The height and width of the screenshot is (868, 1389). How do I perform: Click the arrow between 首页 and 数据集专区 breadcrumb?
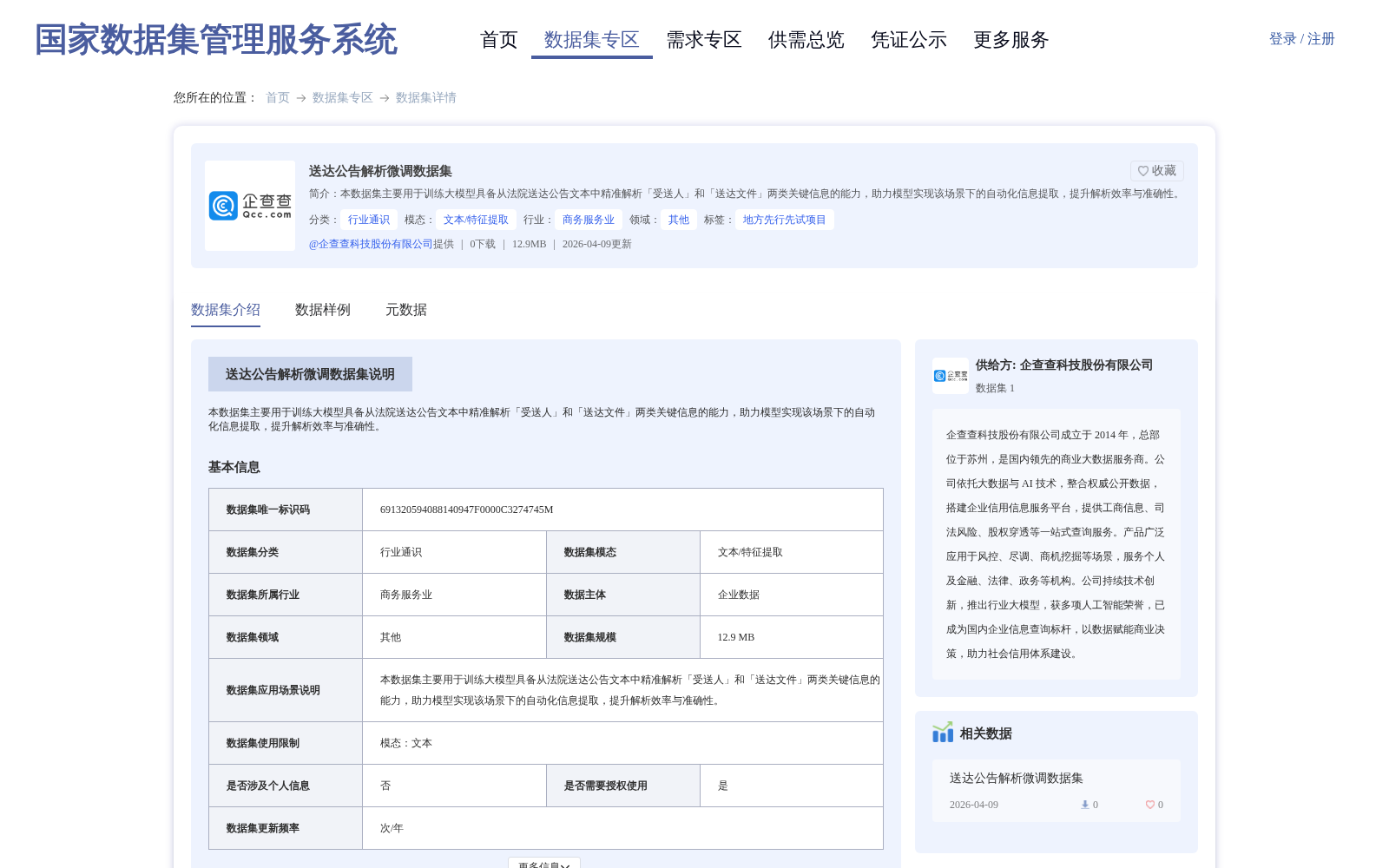tap(301, 98)
